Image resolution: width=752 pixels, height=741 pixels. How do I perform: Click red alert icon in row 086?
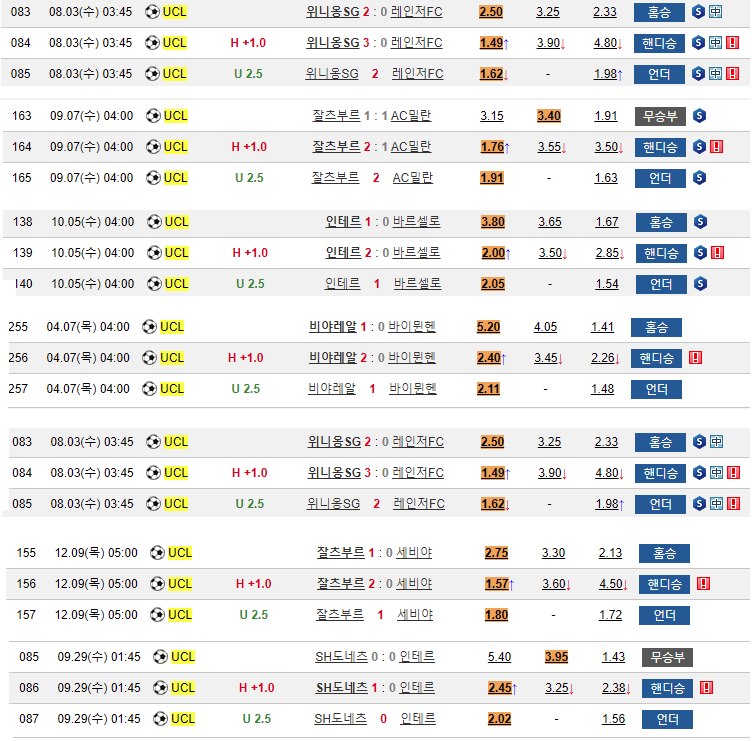[706, 688]
